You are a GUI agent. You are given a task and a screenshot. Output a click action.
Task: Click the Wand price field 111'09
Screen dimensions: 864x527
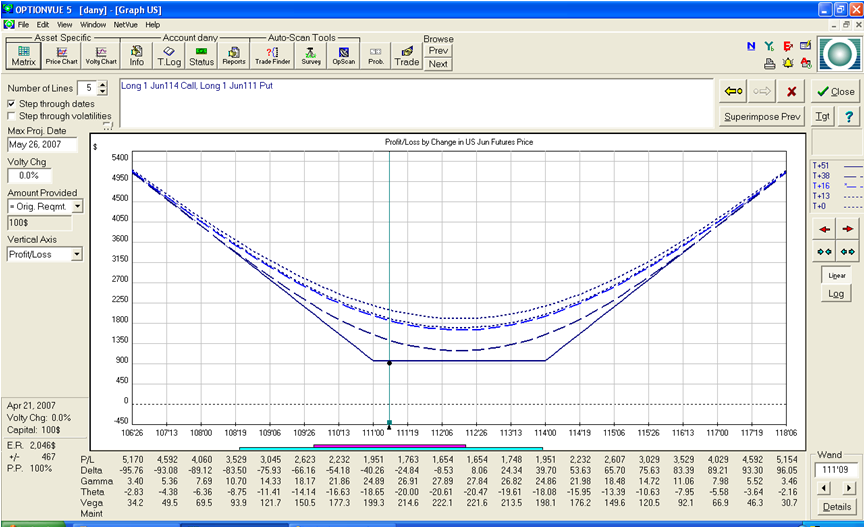click(836, 470)
